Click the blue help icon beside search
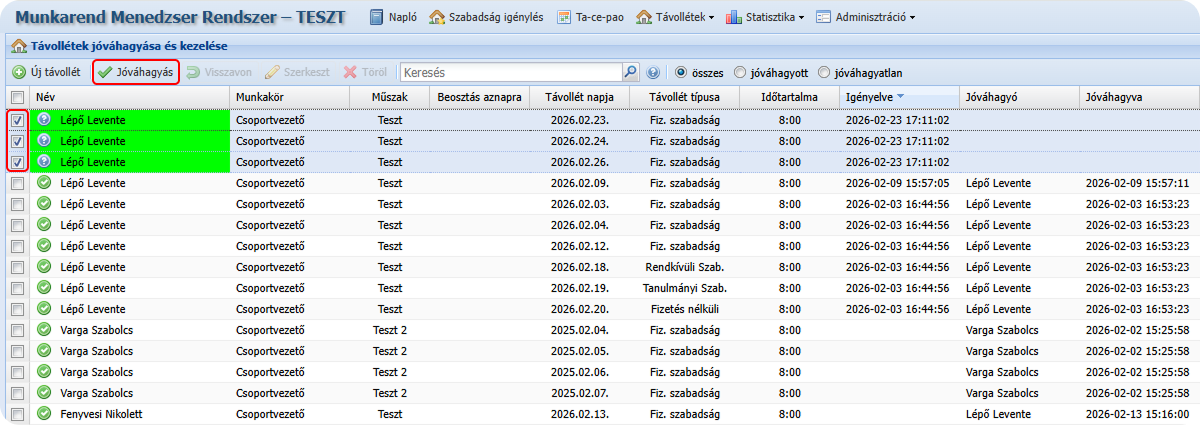The image size is (1200, 425). pos(654,73)
